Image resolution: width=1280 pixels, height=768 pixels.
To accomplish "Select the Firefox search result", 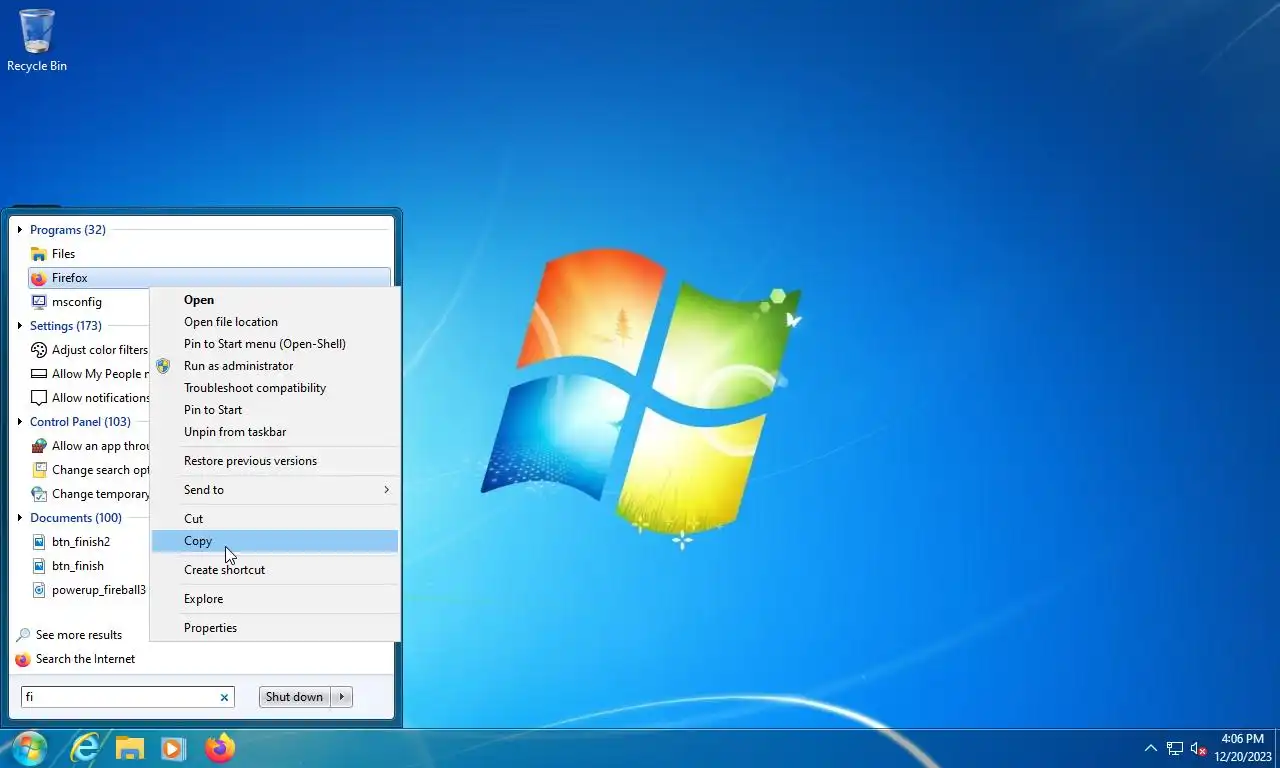I will (x=210, y=278).
